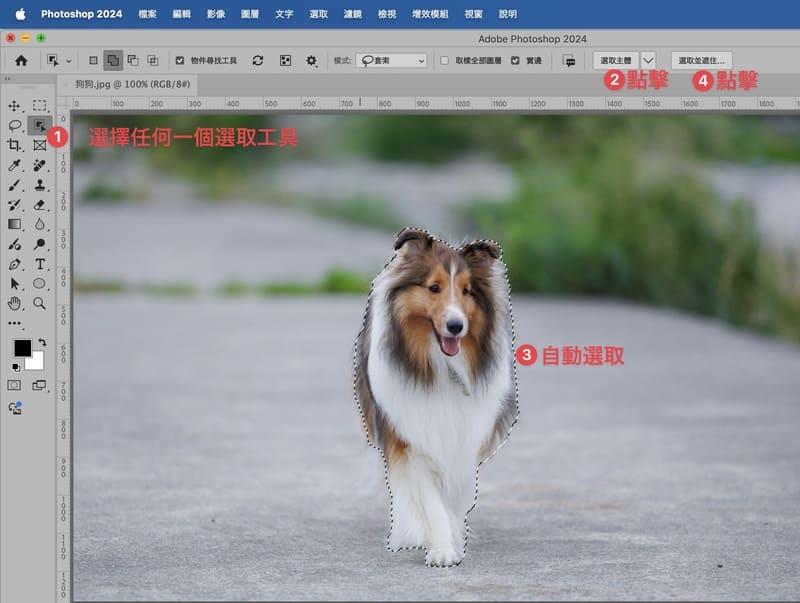
Task: Open the Filter (濾鏡) menu
Action: 353,14
